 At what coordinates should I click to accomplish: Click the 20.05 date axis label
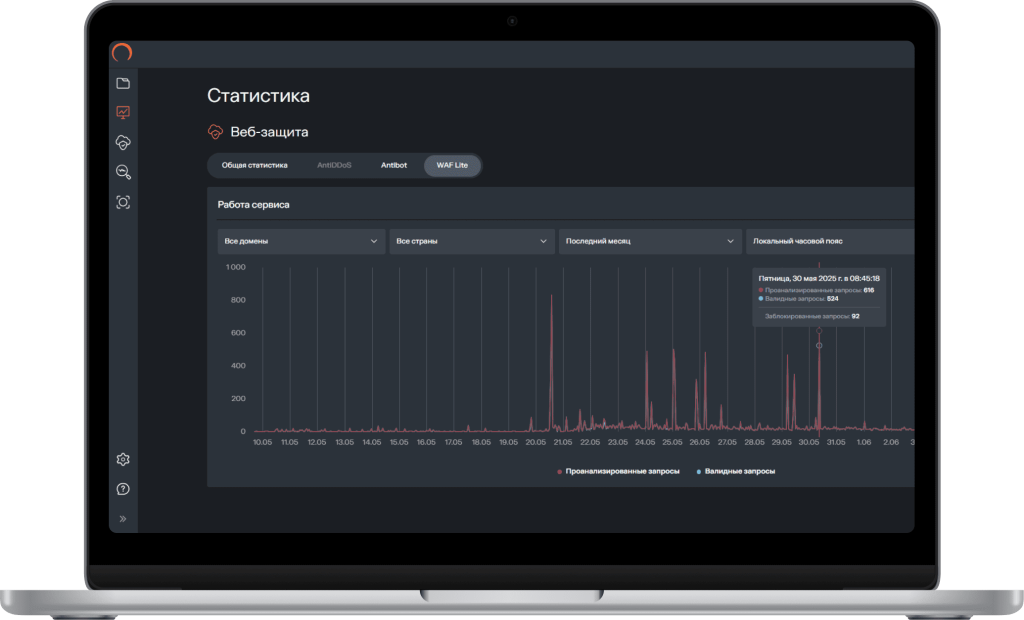[536, 442]
